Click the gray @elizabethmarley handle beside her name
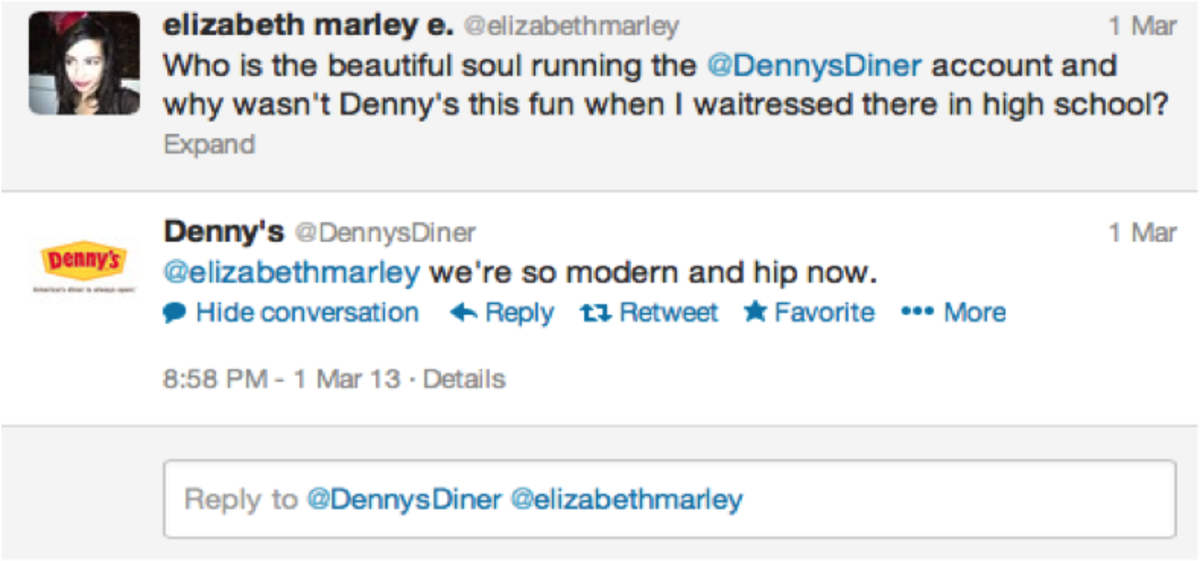Image resolution: width=1200 pixels, height=561 pixels. pyautogui.click(x=573, y=27)
